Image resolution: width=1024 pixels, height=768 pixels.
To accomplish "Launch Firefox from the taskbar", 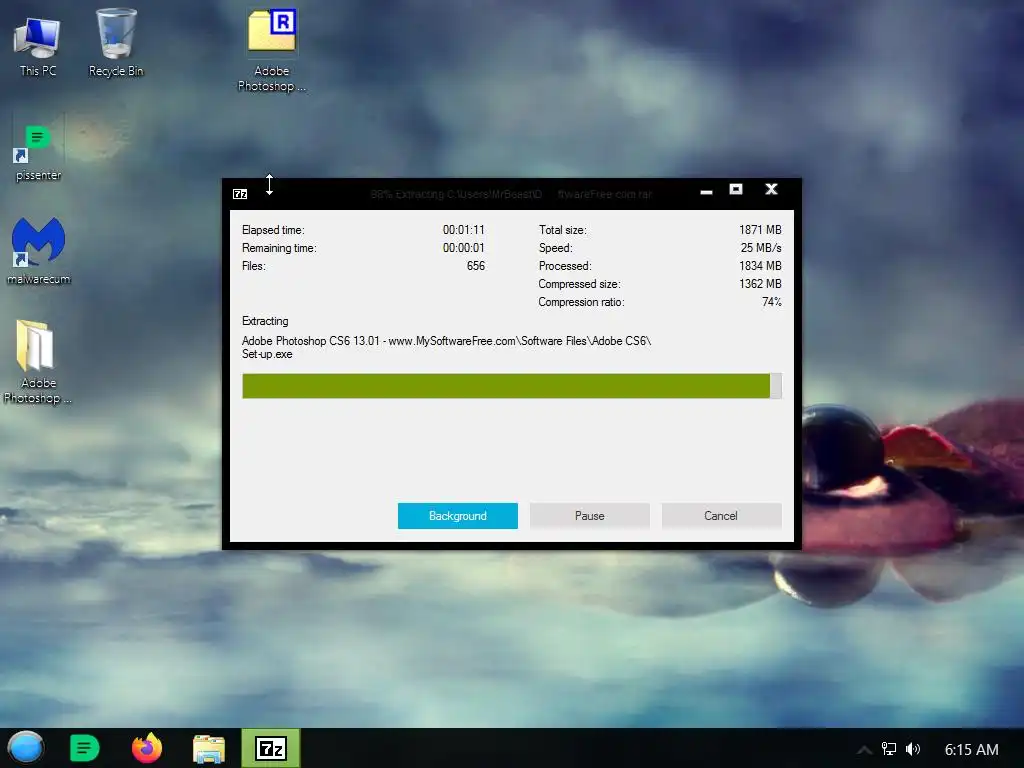I will [147, 748].
